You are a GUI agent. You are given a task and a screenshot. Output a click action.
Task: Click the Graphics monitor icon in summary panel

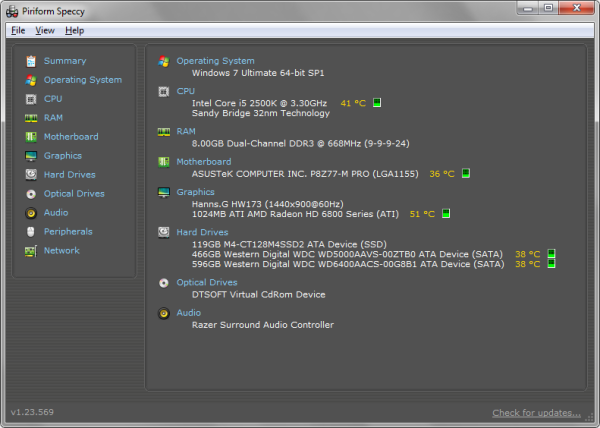pyautogui.click(x=164, y=192)
